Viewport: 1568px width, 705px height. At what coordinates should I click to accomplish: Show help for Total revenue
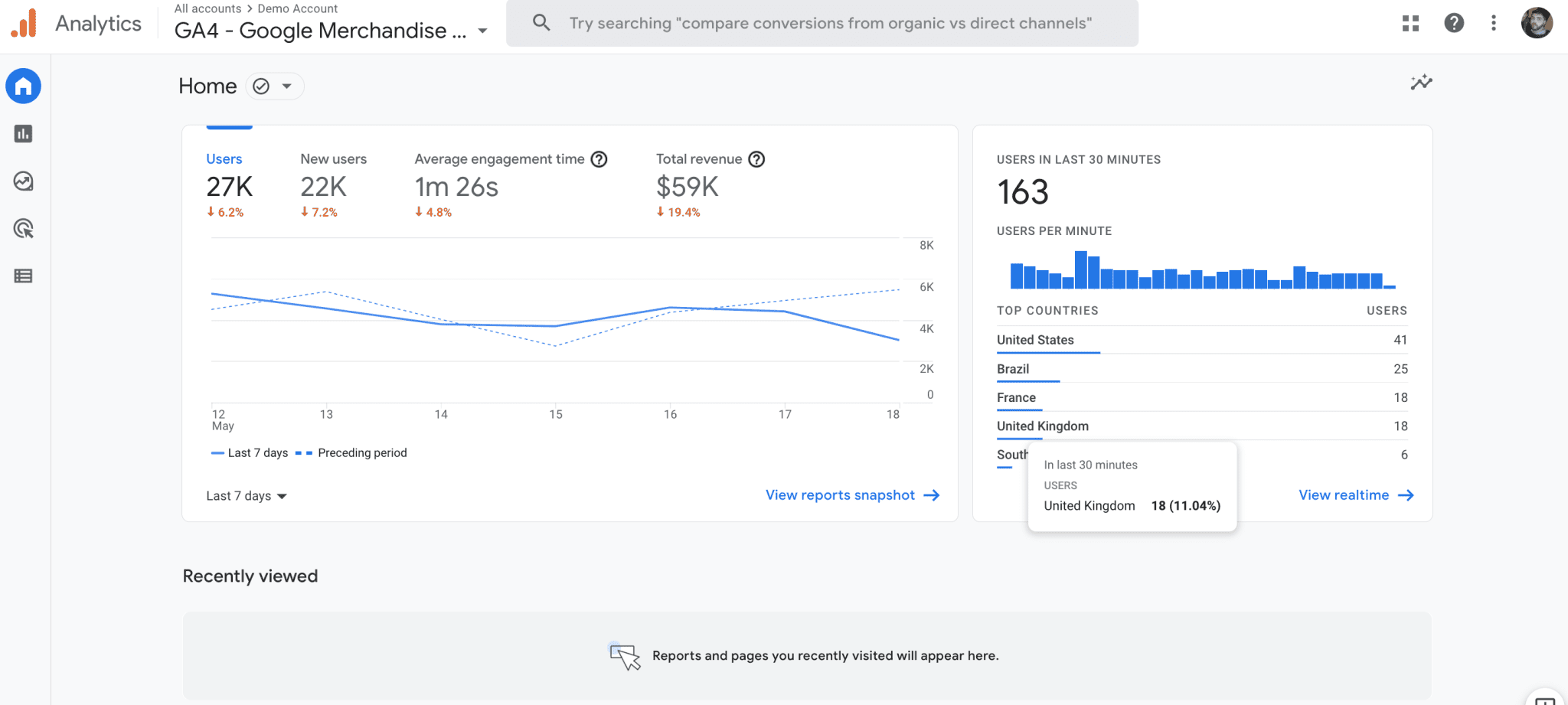coord(756,159)
